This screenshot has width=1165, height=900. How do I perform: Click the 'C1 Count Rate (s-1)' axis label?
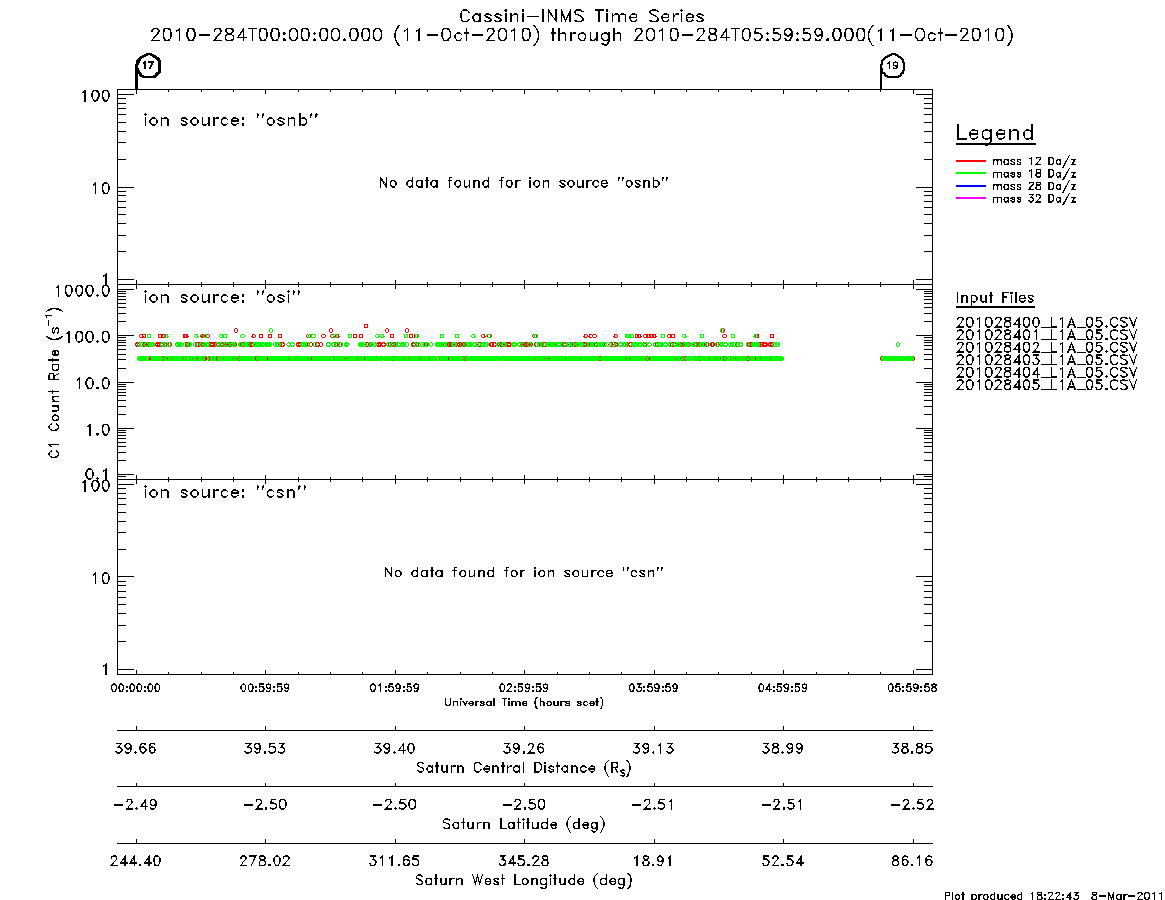[53, 382]
